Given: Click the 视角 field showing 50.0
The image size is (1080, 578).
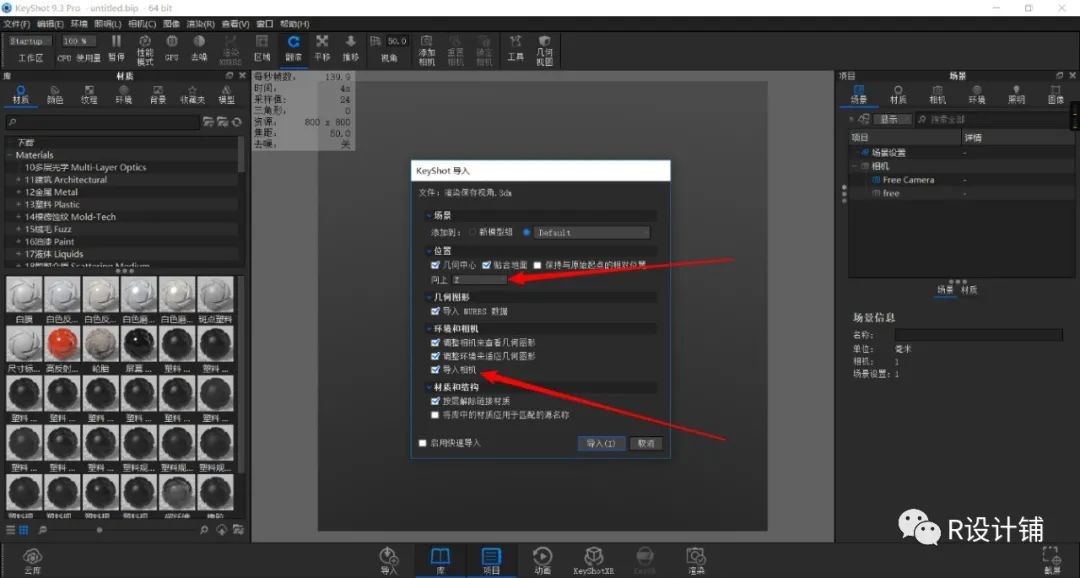Looking at the screenshot, I should pyautogui.click(x=395, y=41).
